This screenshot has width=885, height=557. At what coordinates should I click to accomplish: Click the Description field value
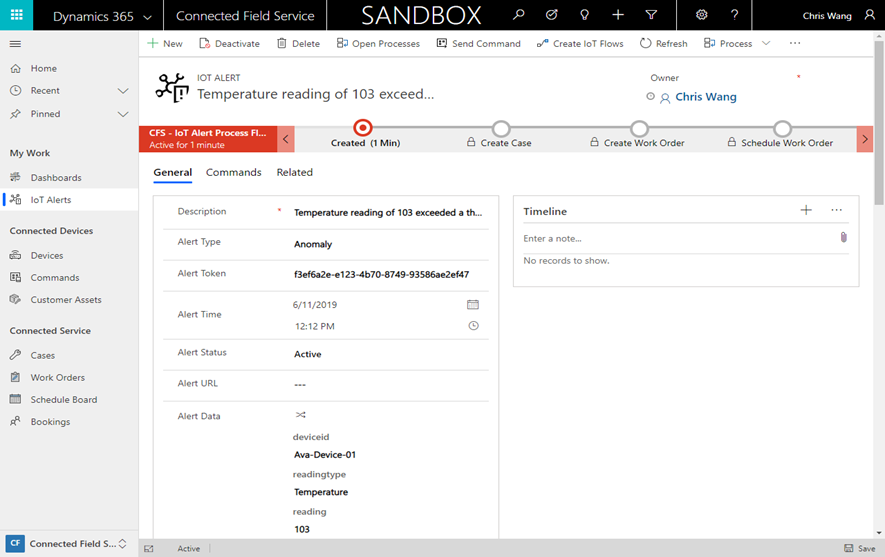click(388, 213)
